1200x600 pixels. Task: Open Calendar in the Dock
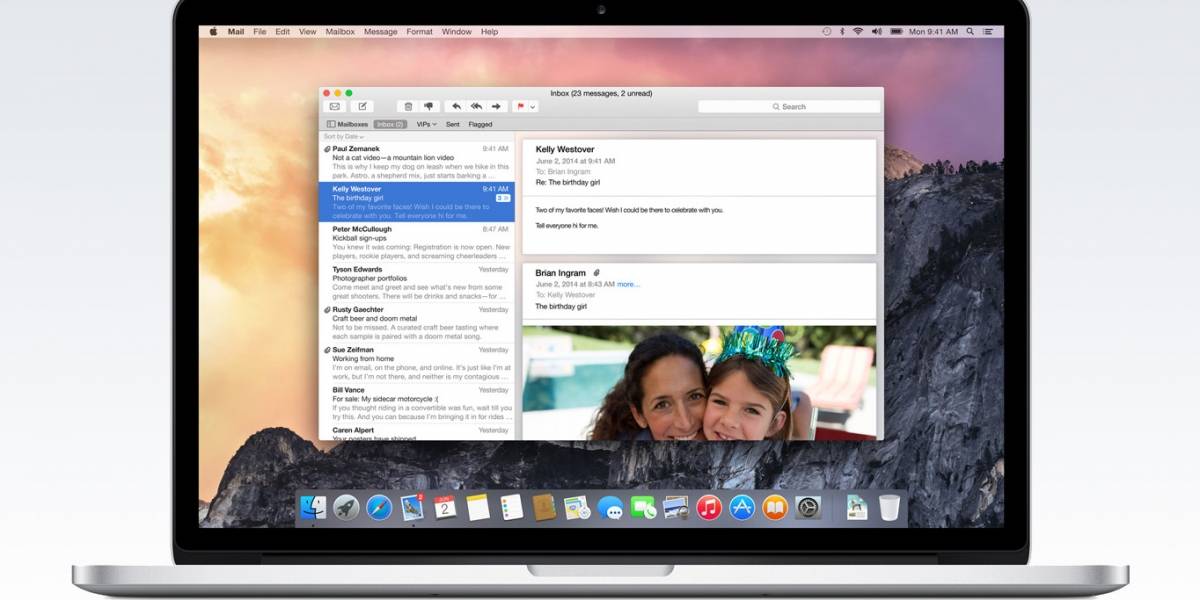click(445, 507)
